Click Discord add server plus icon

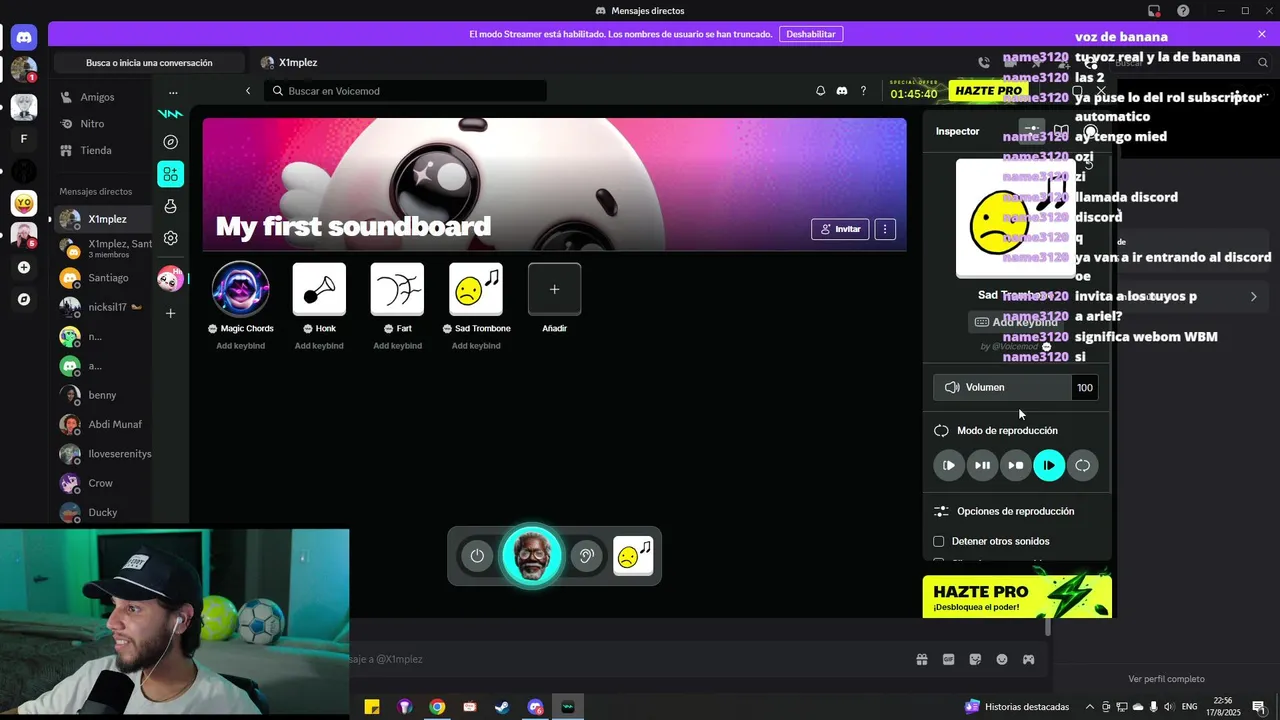[24, 267]
